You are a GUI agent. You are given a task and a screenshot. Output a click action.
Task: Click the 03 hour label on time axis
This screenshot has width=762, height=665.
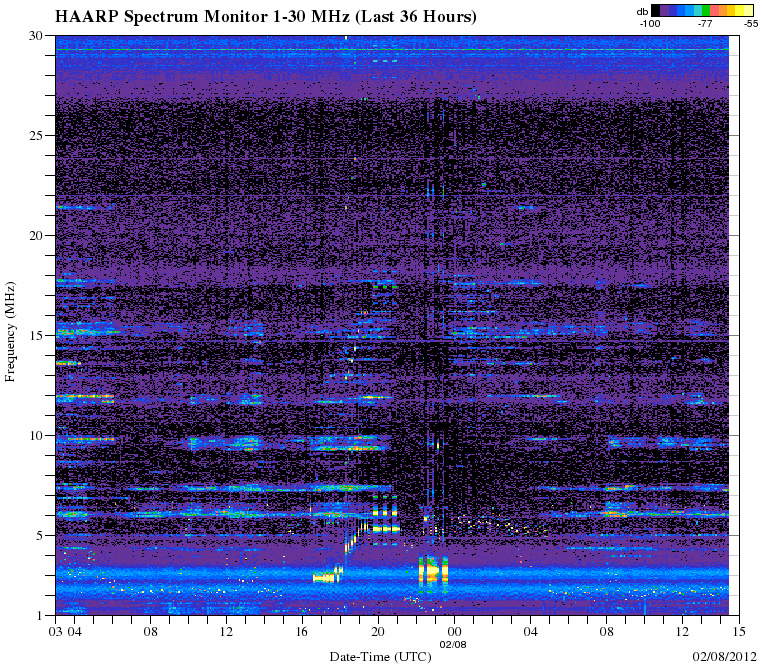click(x=56, y=631)
